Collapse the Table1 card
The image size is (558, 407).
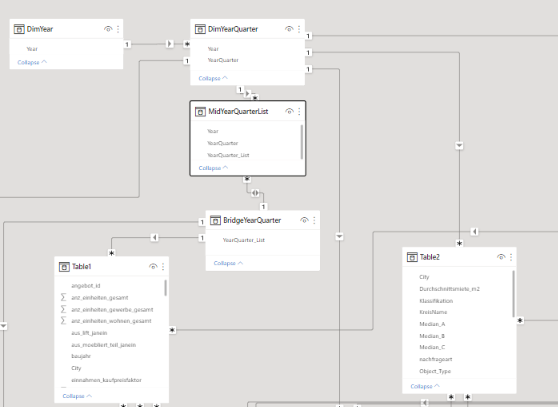(x=77, y=396)
